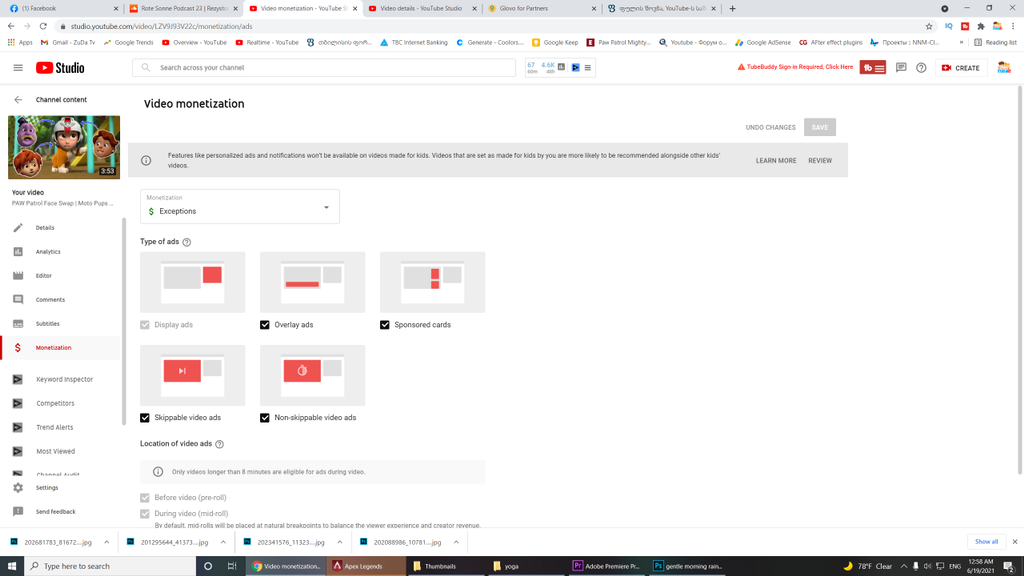
Task: Uncheck Skippable video ads checkbox
Action: click(x=145, y=418)
